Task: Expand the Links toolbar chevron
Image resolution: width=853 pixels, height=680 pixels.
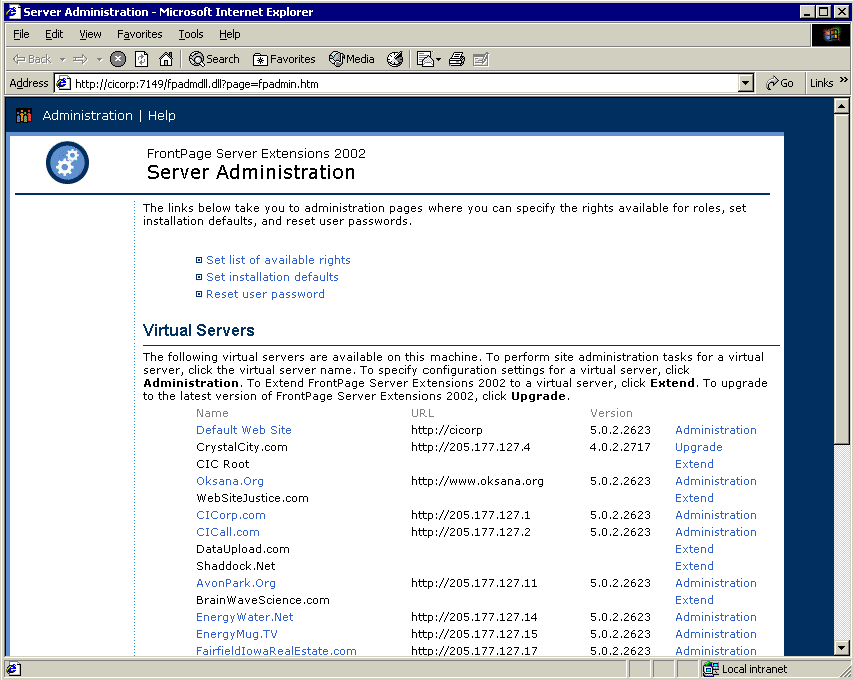Action: click(844, 80)
